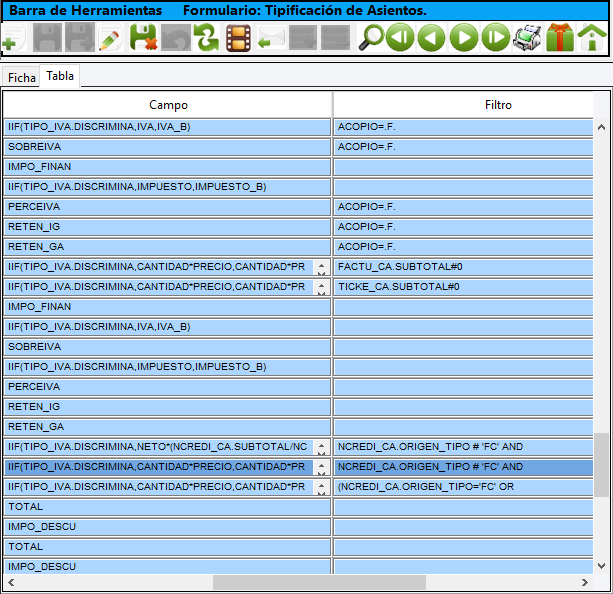This screenshot has height=594, width=613.
Task: Click the gift box icon
Action: point(560,38)
